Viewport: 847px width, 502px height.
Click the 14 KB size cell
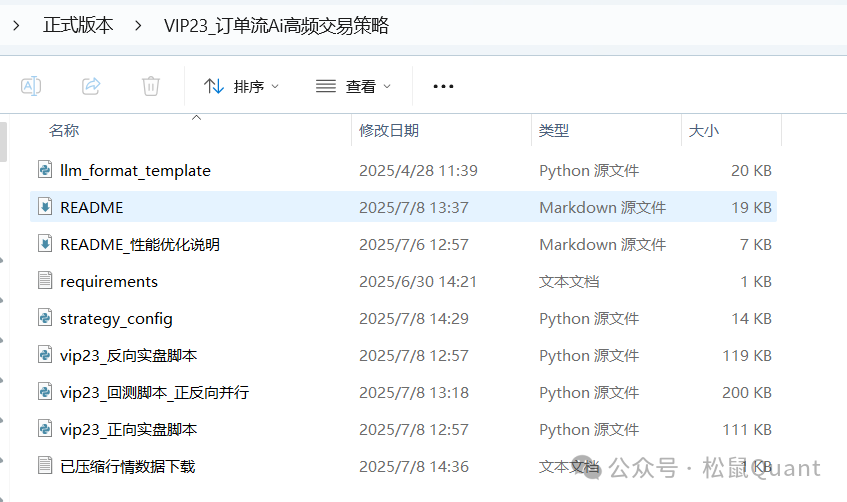click(x=751, y=319)
